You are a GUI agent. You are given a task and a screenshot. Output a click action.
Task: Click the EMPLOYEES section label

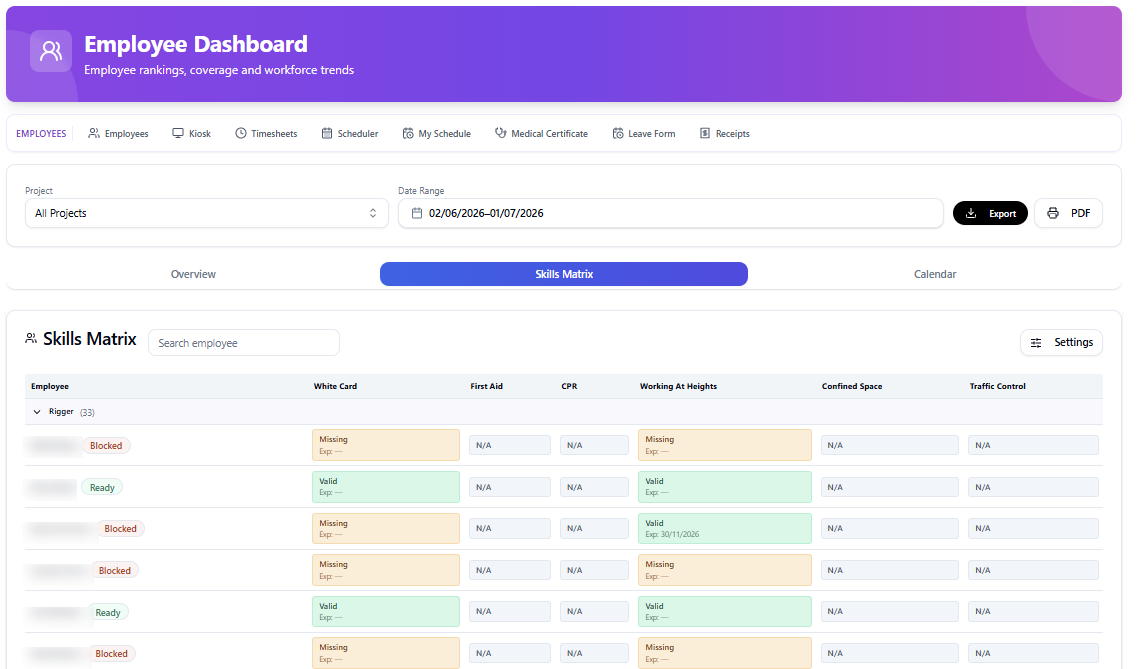click(41, 134)
